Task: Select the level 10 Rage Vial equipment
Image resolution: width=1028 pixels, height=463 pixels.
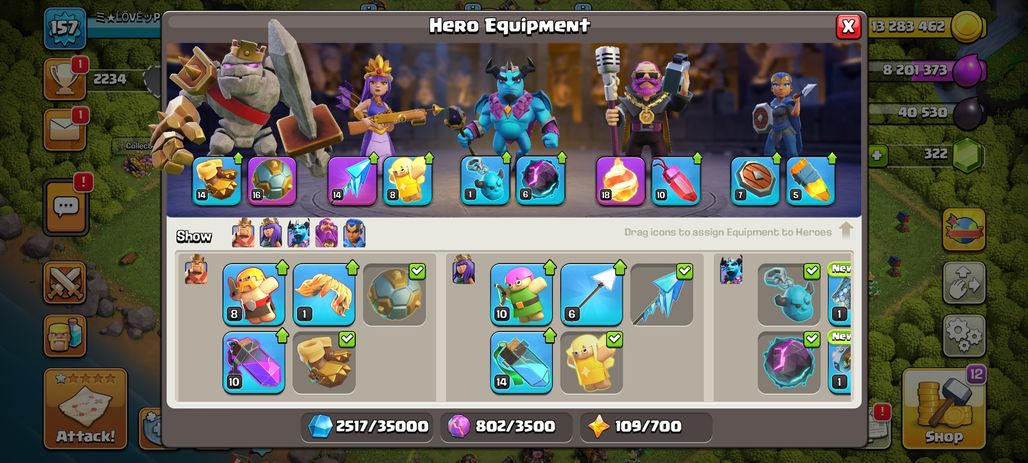Action: point(254,363)
